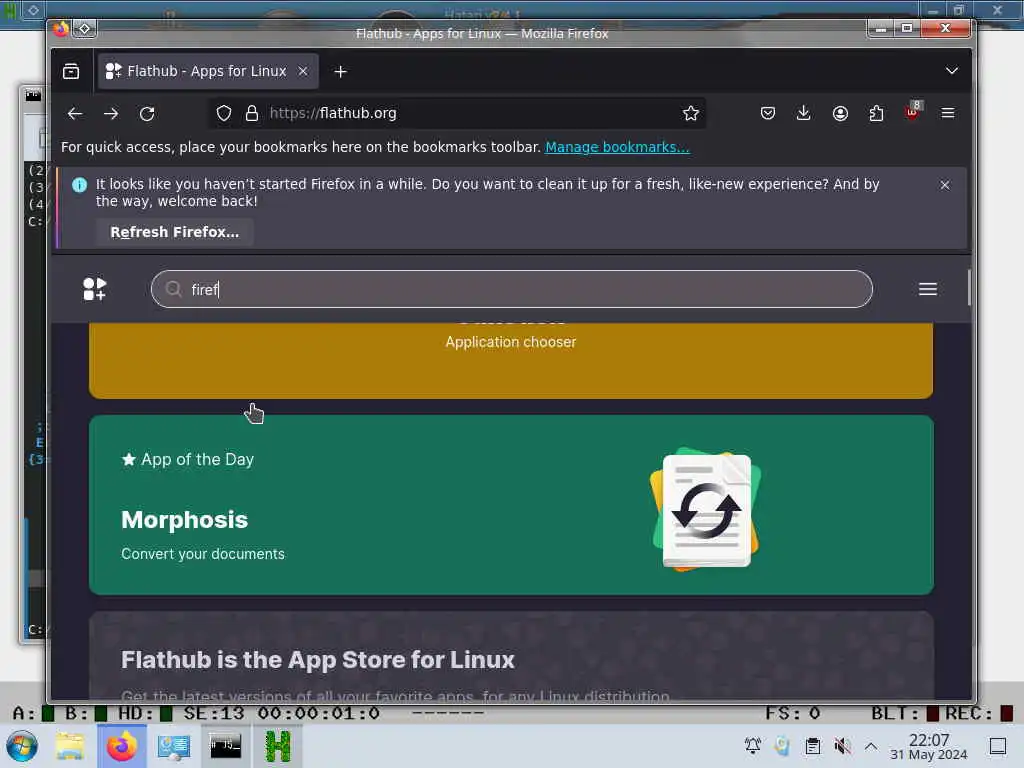
Task: Close the Flathub - Apps for Linux tab
Action: pyautogui.click(x=303, y=71)
